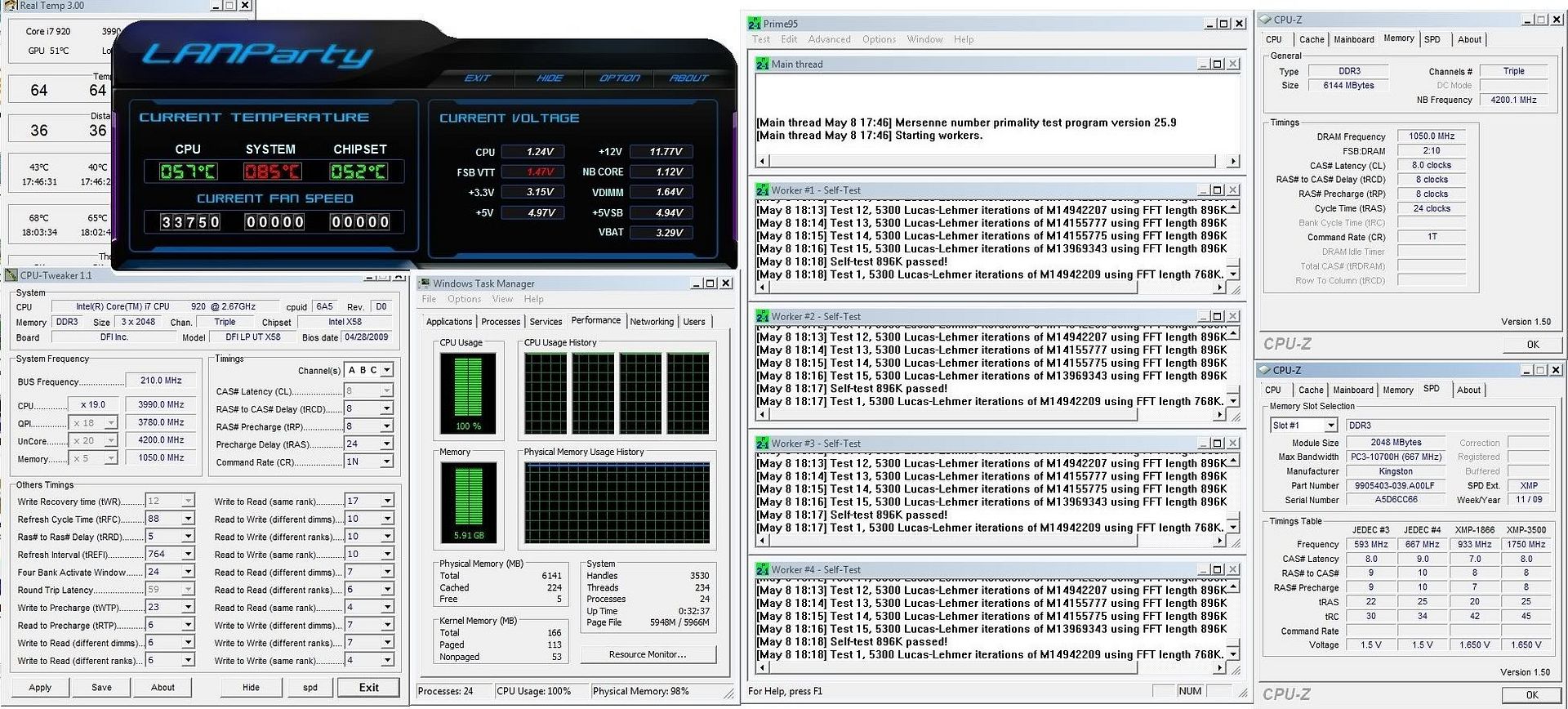Screen dimensions: 1568x709
Task: Switch to Users tab in Task Manager
Action: click(x=694, y=322)
